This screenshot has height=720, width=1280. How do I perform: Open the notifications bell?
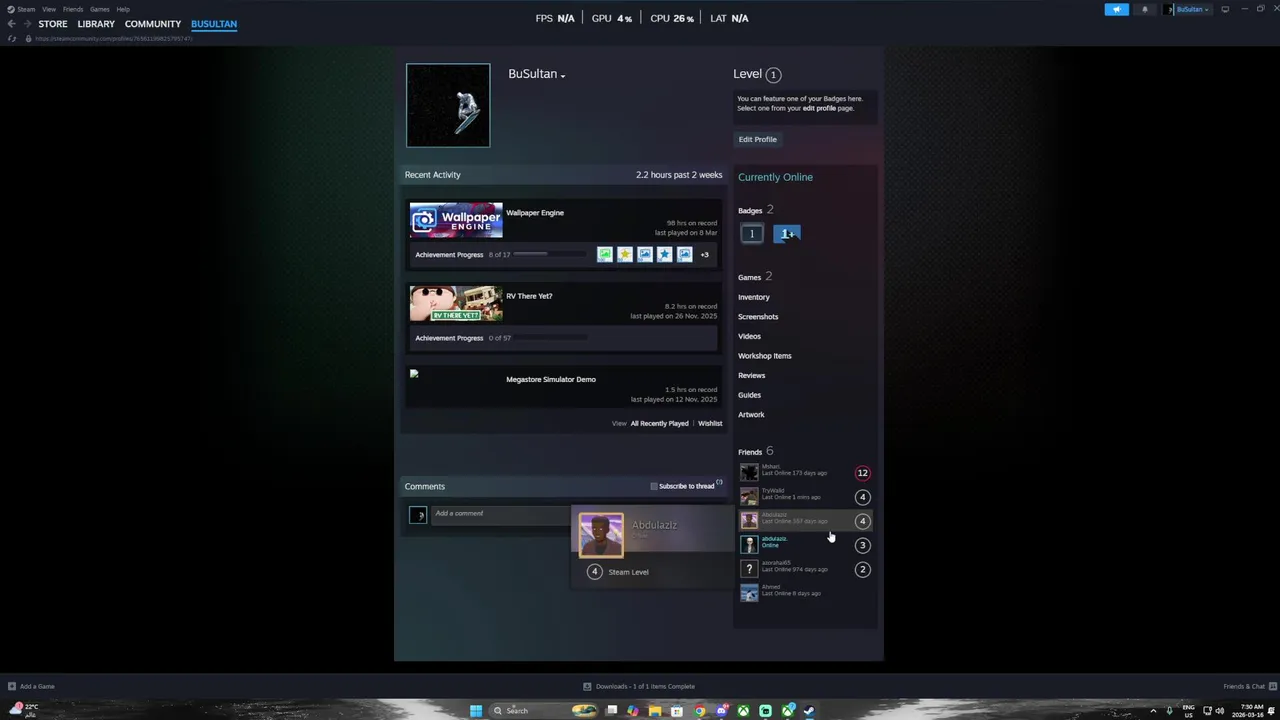[1145, 9]
